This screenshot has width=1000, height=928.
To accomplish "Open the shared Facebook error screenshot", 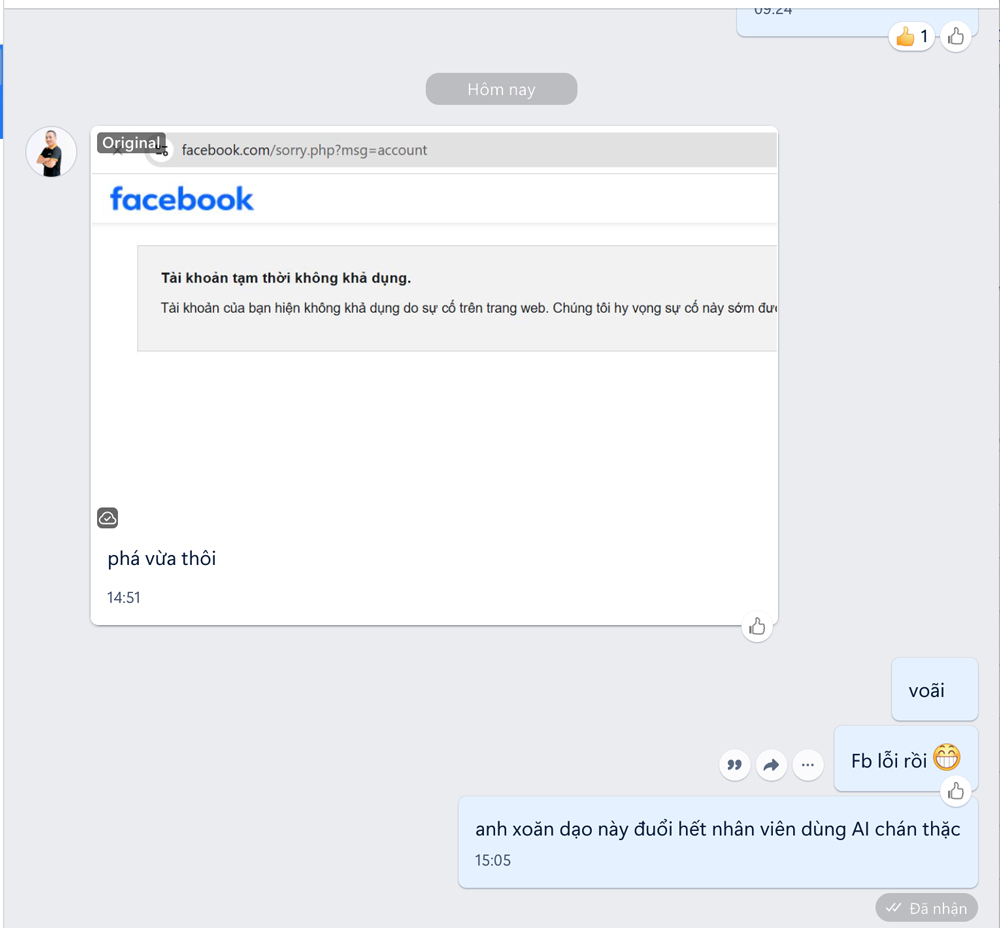I will (434, 332).
